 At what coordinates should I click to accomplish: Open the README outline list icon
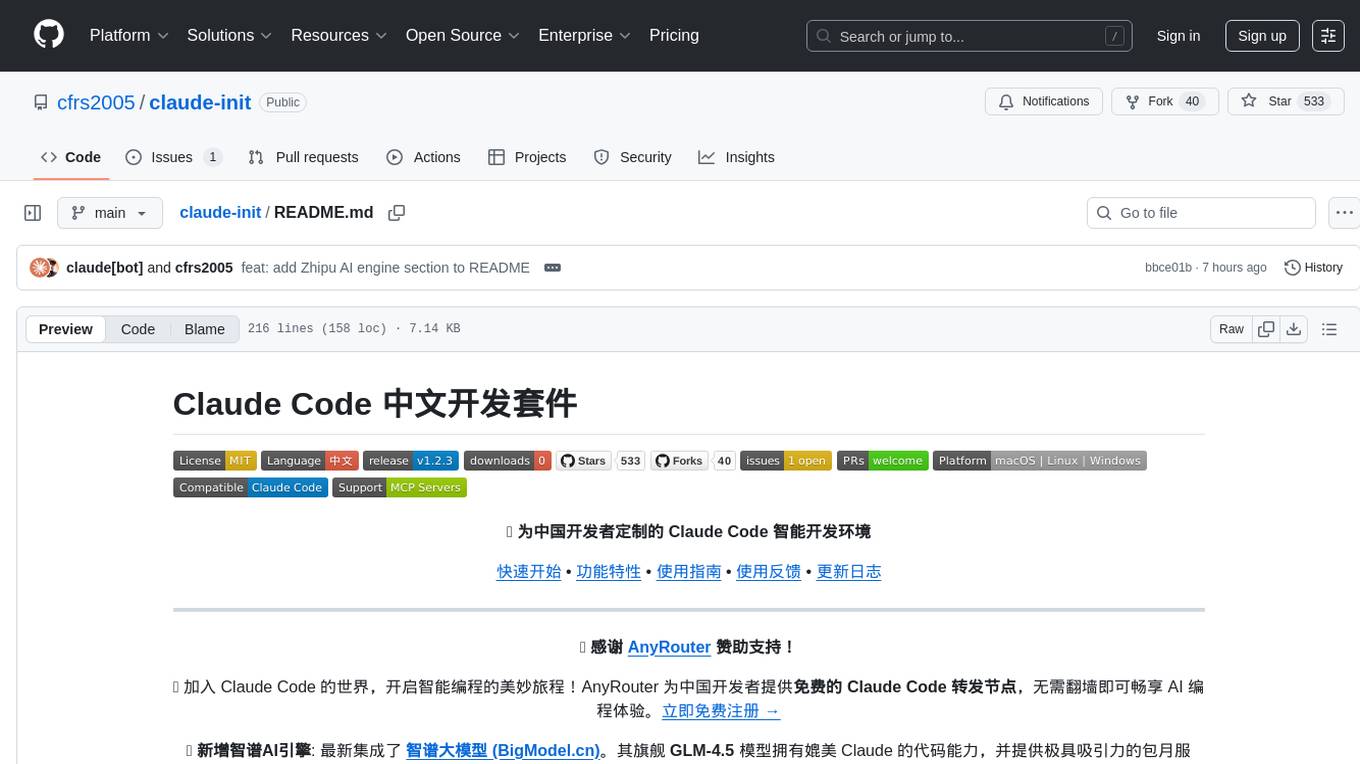(x=1329, y=329)
